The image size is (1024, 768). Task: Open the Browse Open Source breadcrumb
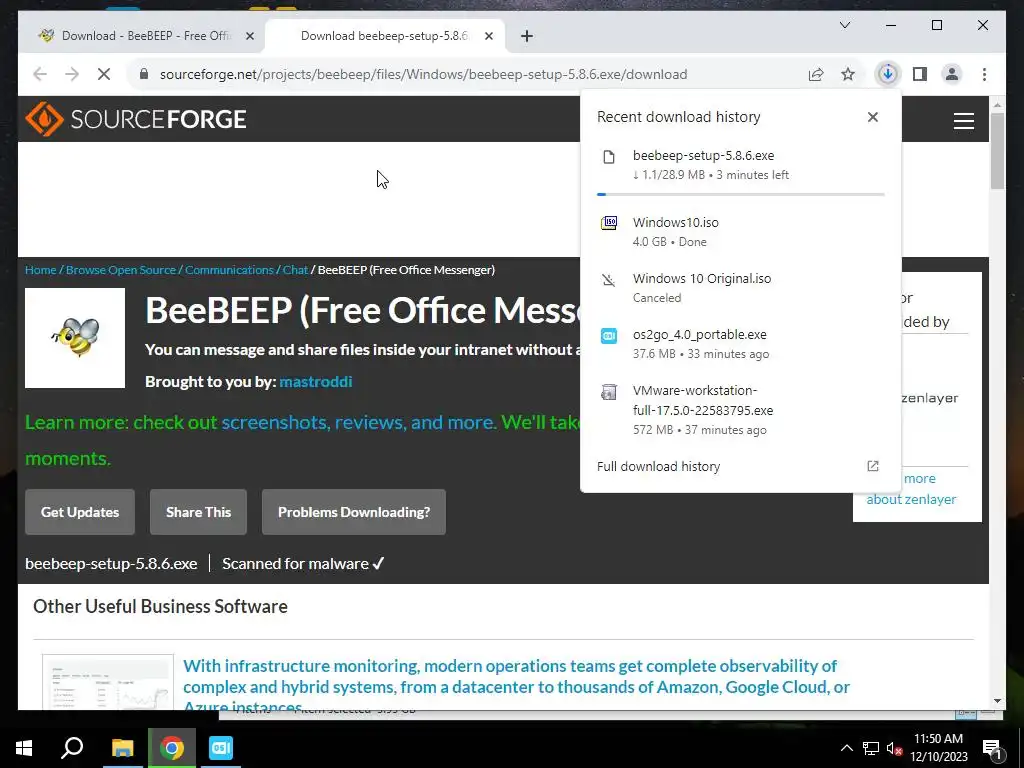click(121, 270)
